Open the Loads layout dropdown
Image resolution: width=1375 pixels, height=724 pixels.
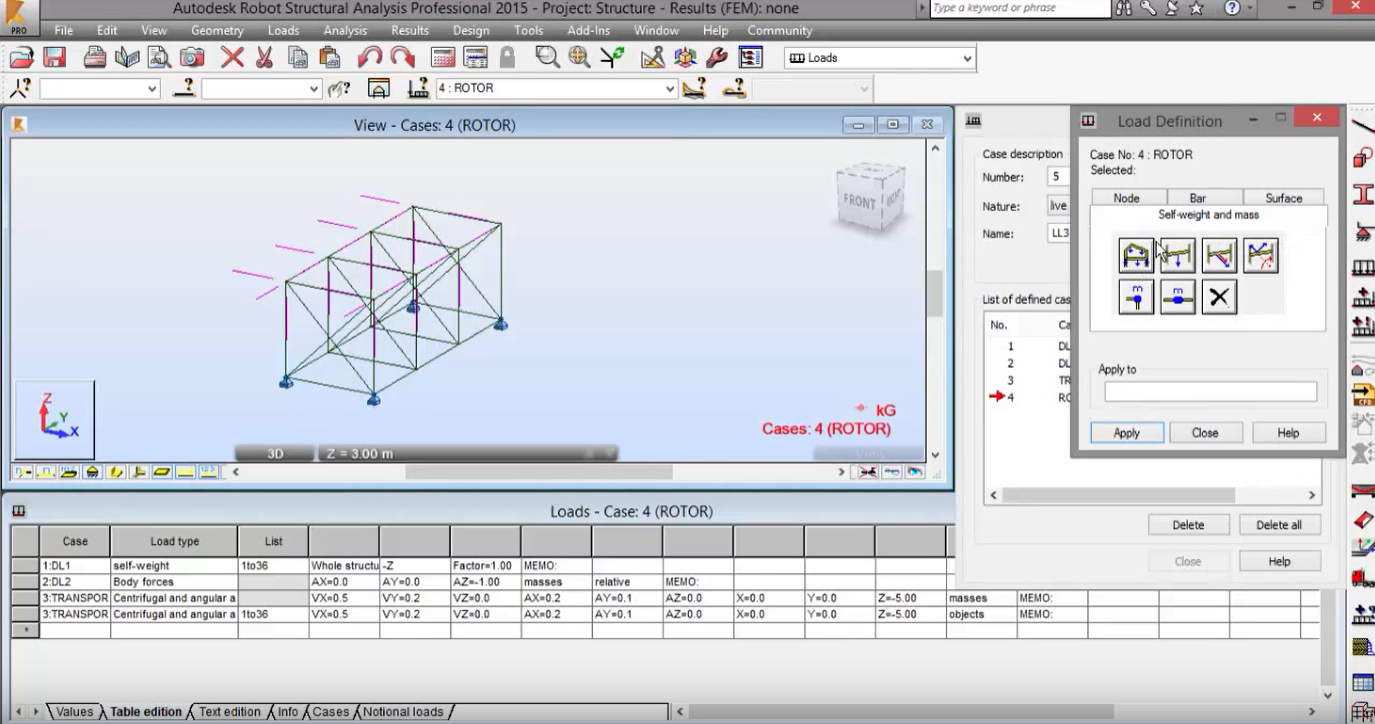(966, 58)
